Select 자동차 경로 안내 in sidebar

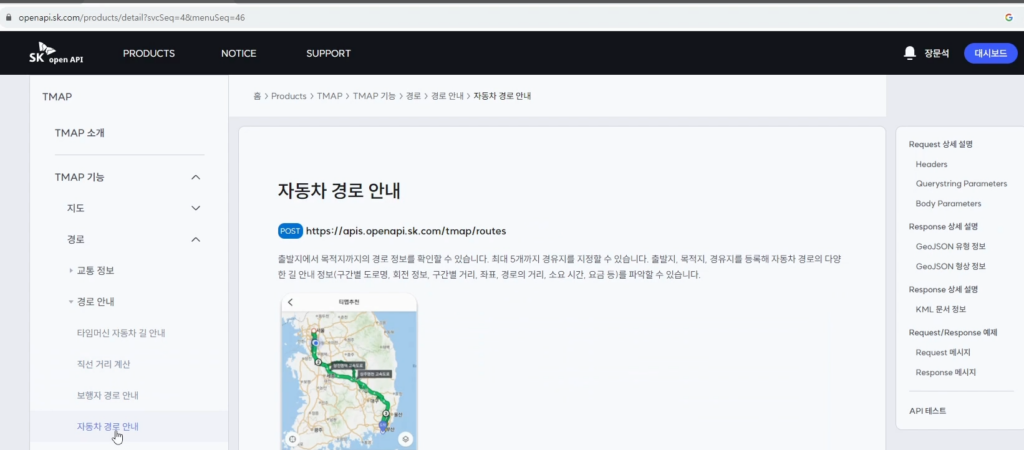[108, 426]
